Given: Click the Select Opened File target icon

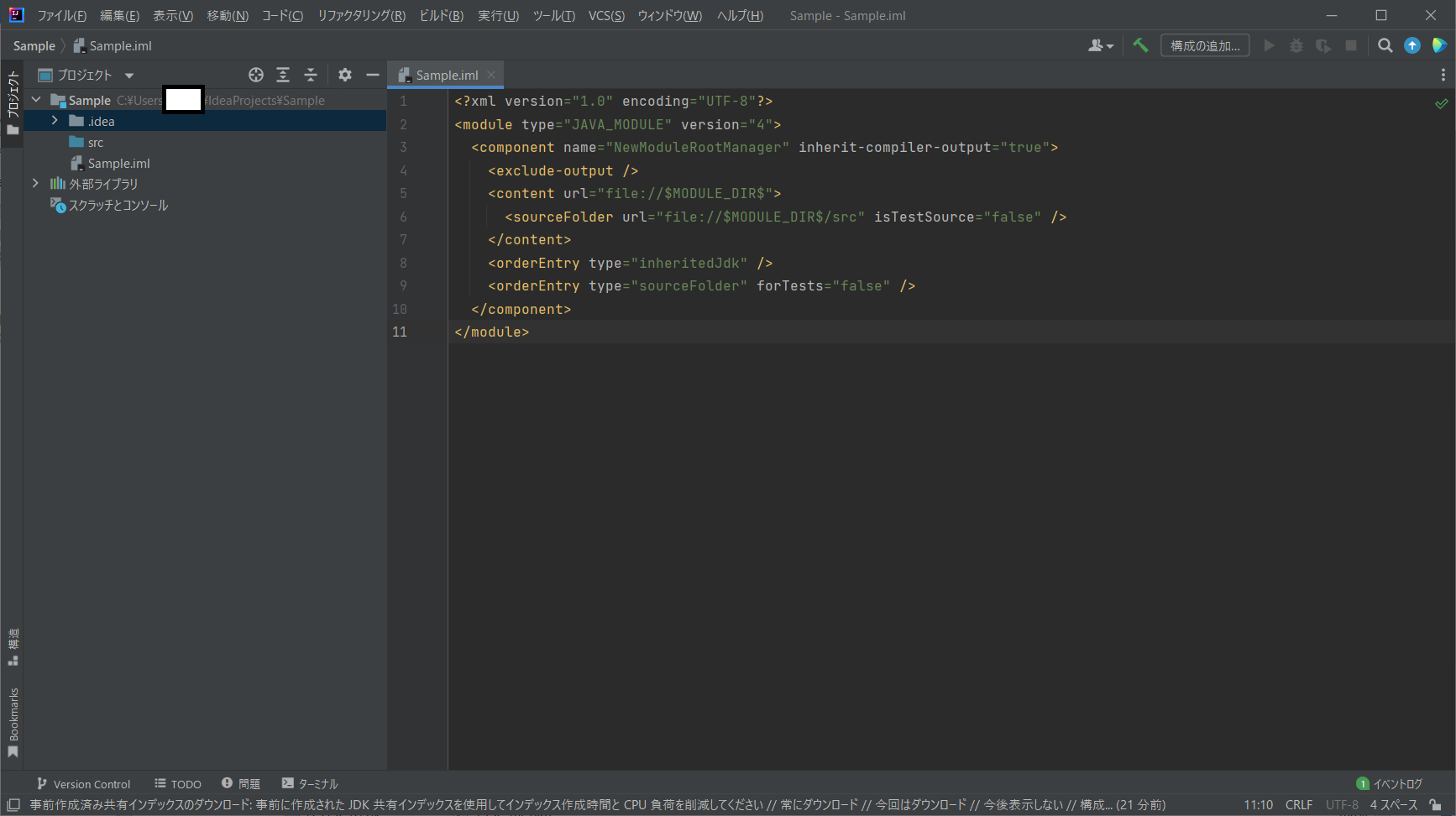Looking at the screenshot, I should 256,75.
